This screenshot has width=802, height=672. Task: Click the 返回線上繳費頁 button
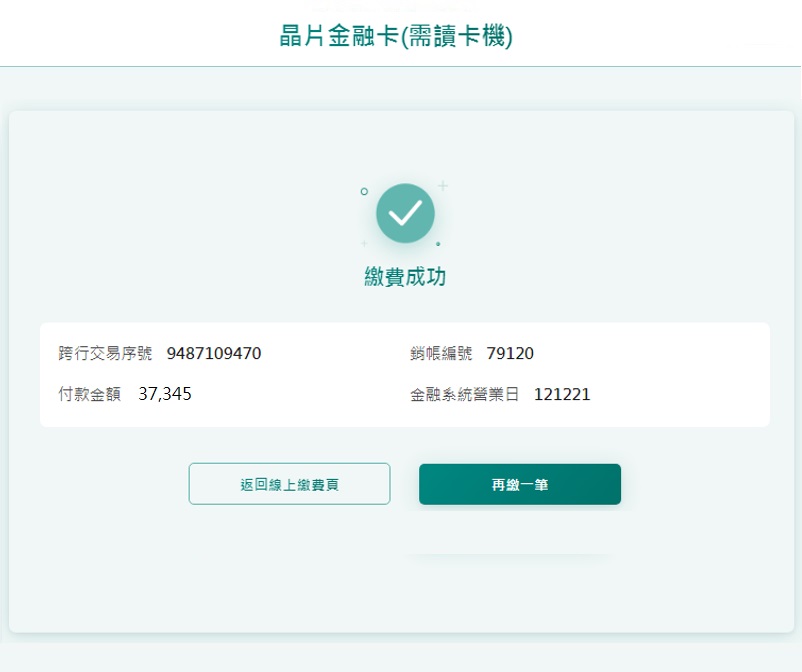[289, 484]
